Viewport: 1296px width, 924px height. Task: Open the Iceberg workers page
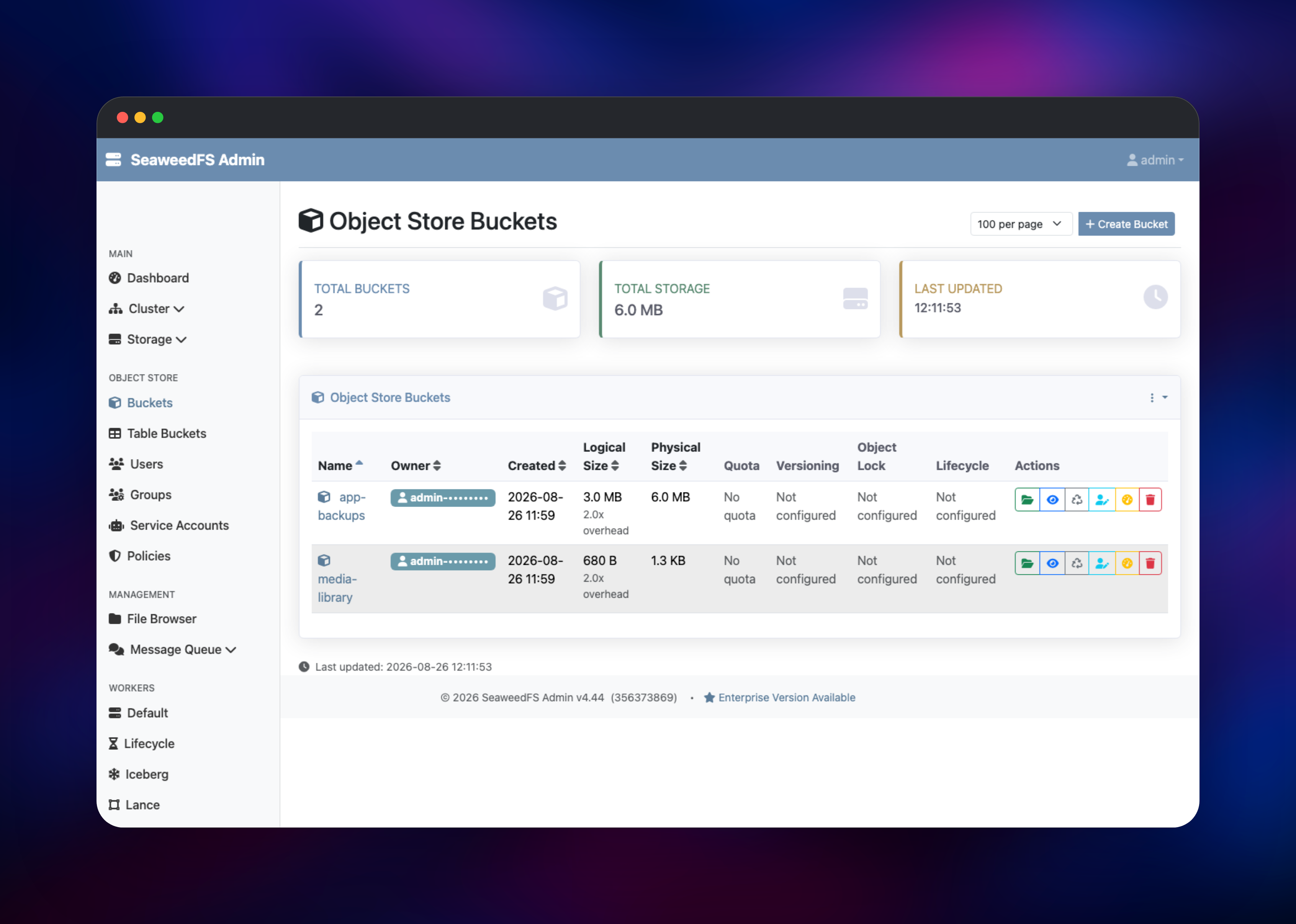139,774
